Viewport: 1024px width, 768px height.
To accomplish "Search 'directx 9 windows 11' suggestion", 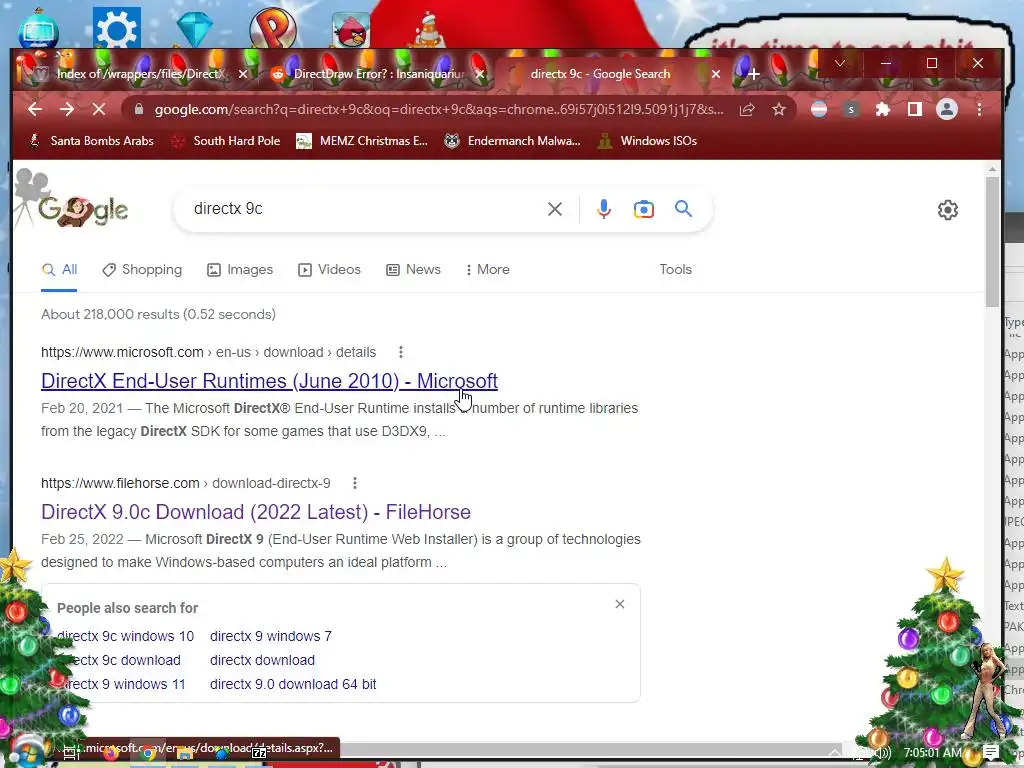I will point(121,684).
